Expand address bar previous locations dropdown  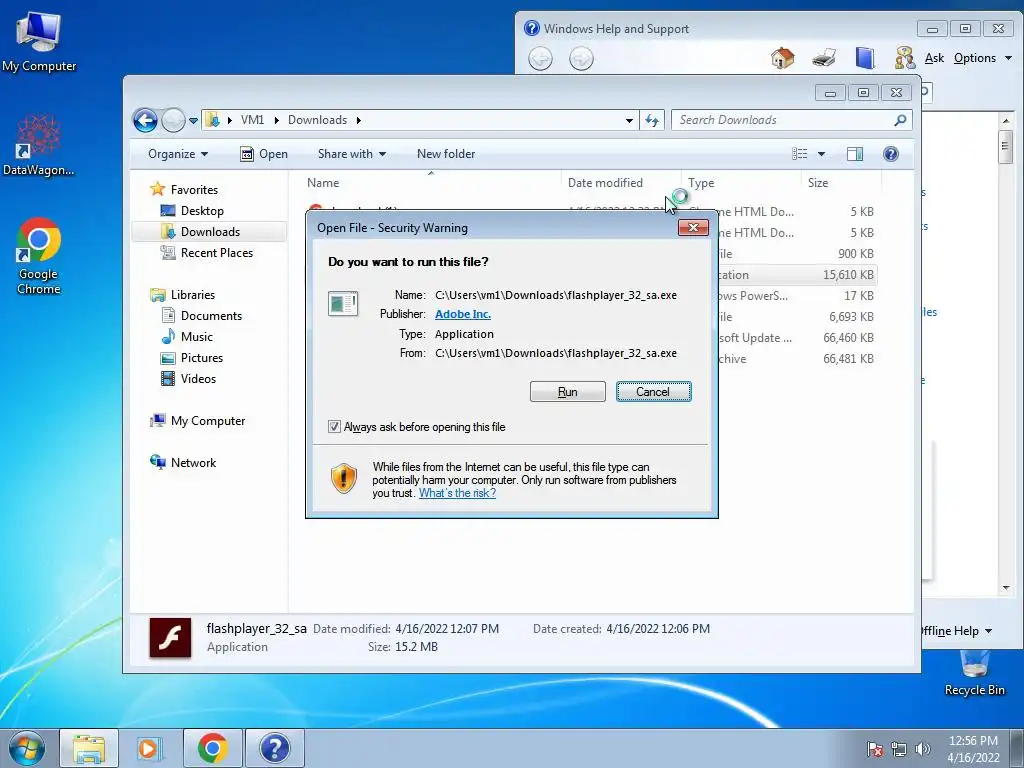(x=629, y=121)
